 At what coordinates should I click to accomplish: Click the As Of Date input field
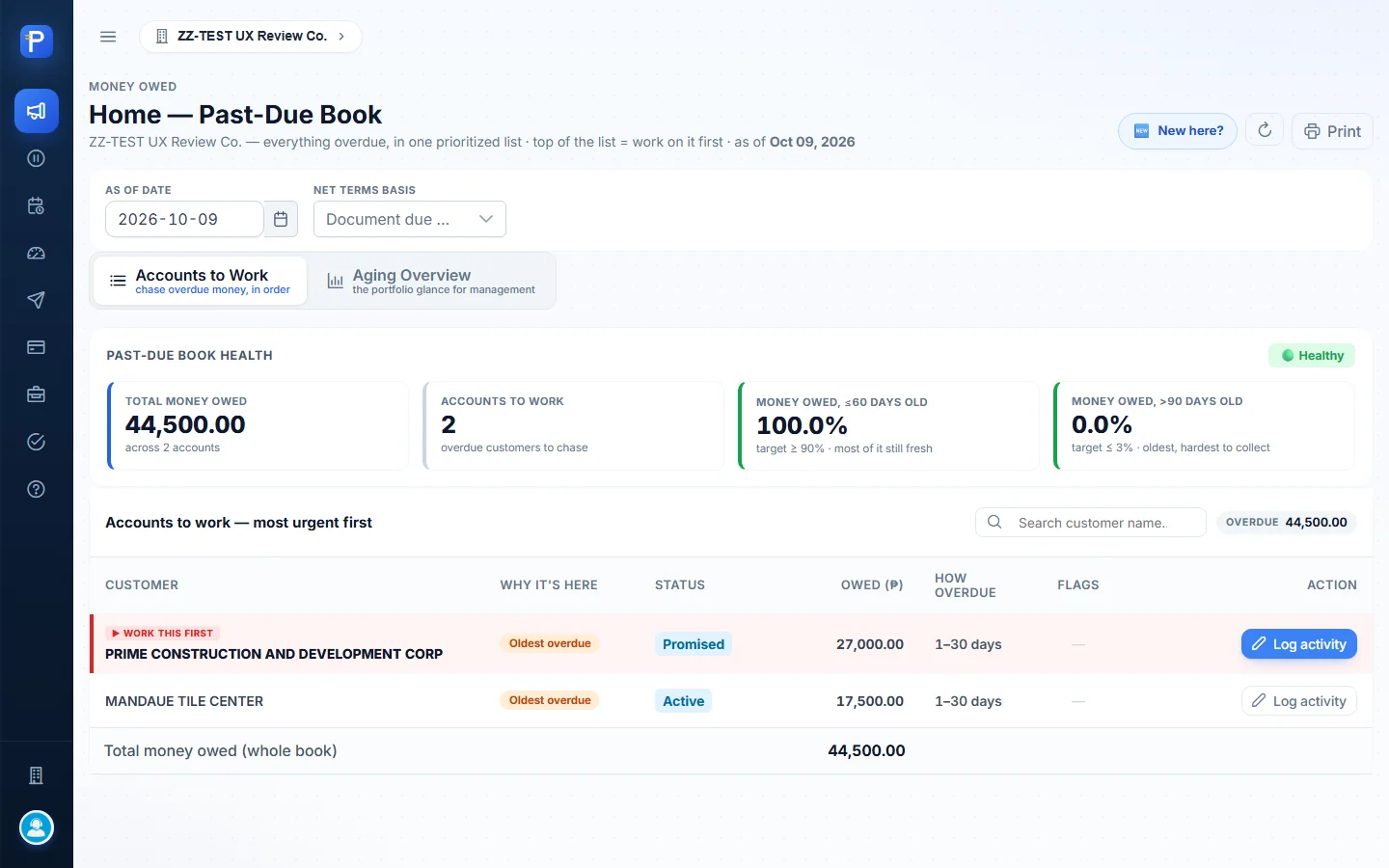coord(184,219)
